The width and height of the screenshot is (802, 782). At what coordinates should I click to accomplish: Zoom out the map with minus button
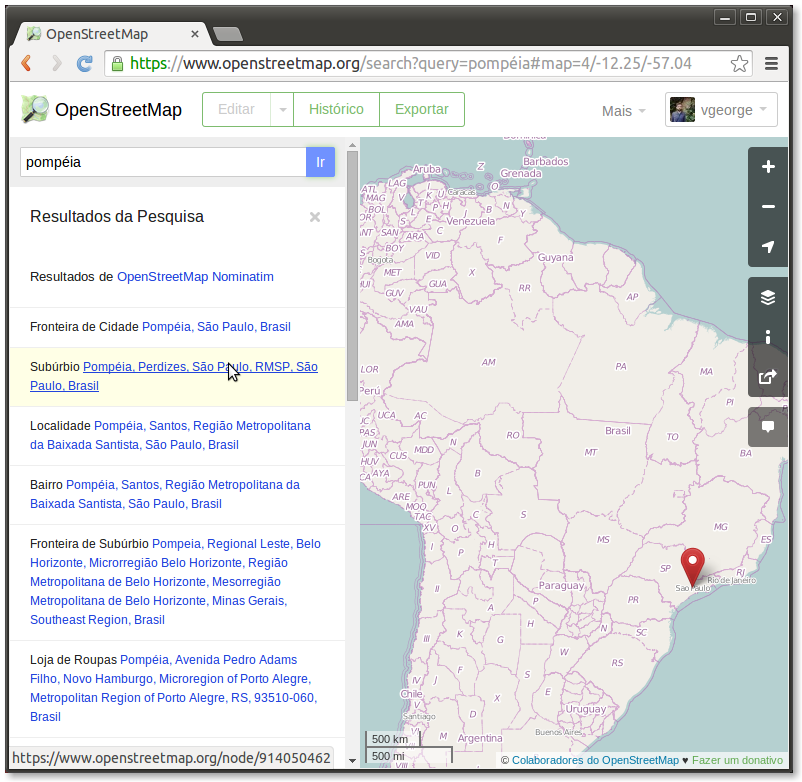(x=768, y=207)
